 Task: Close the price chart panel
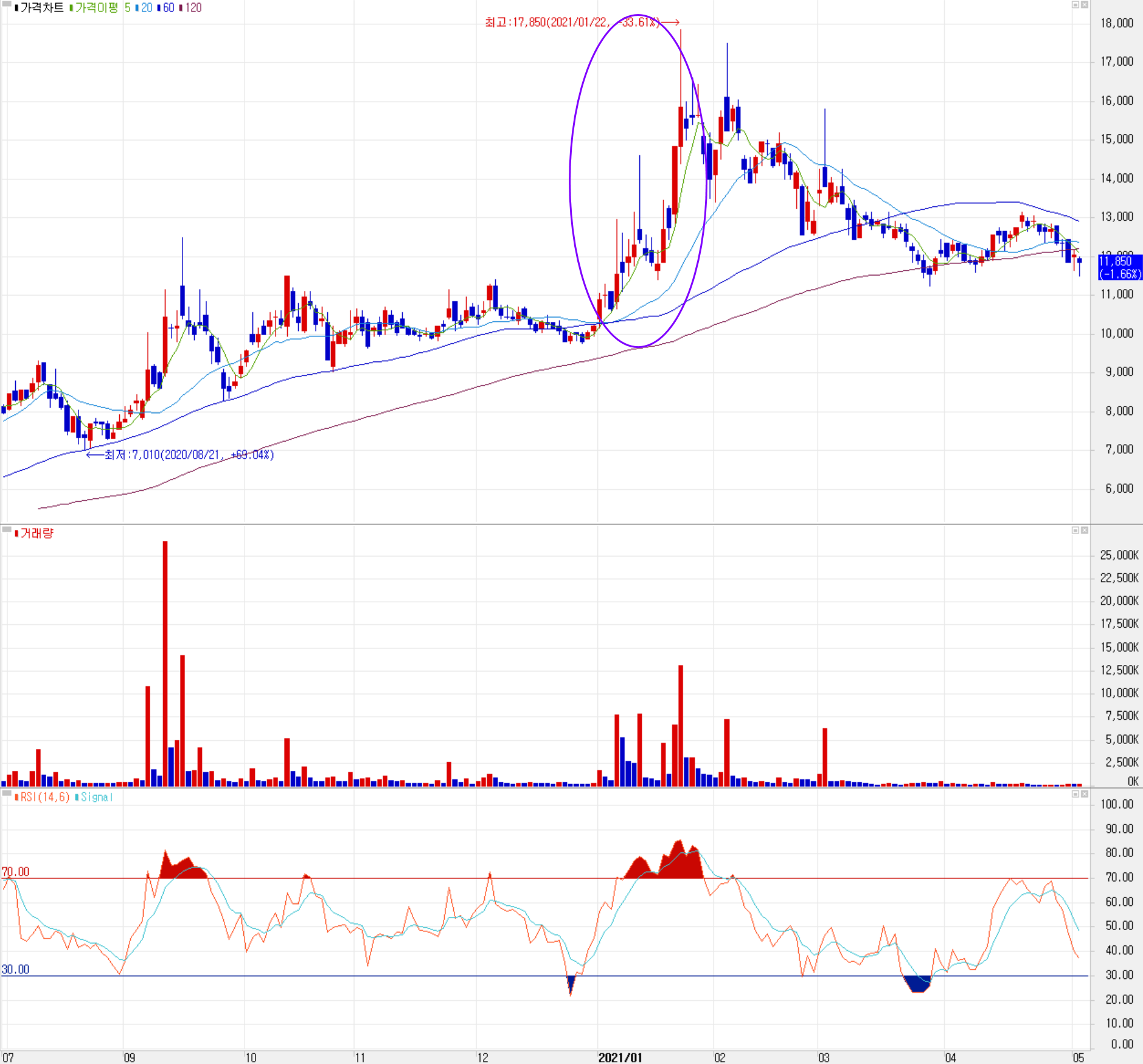tap(1084, 5)
